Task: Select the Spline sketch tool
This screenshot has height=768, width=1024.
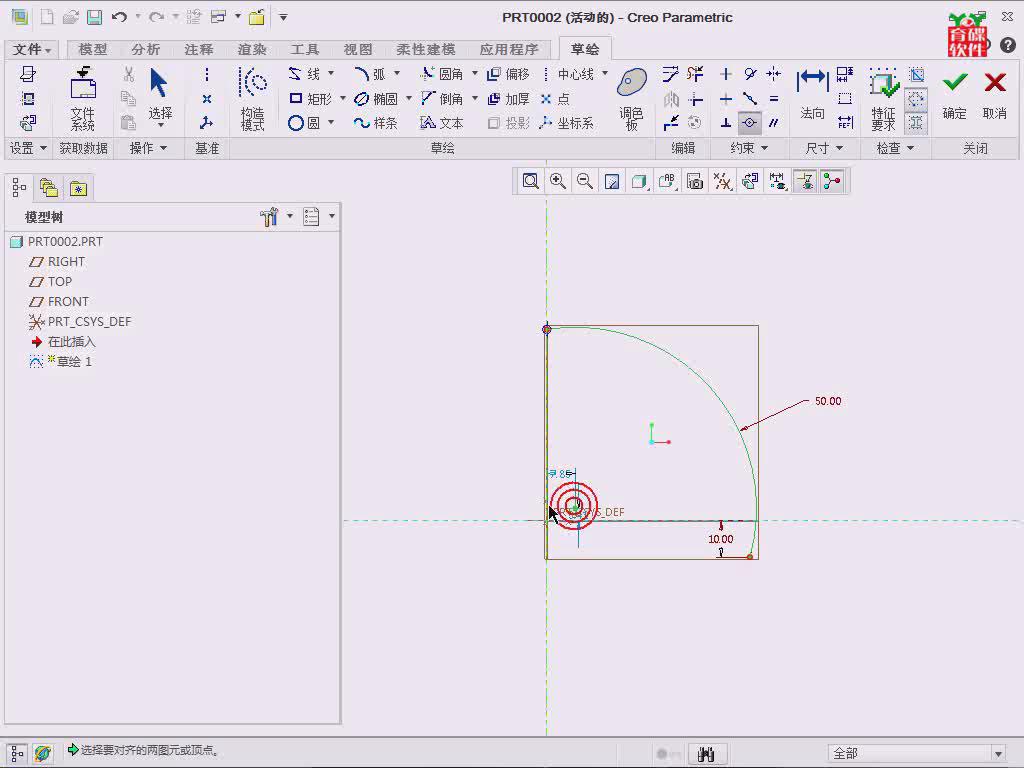Action: [x=376, y=123]
